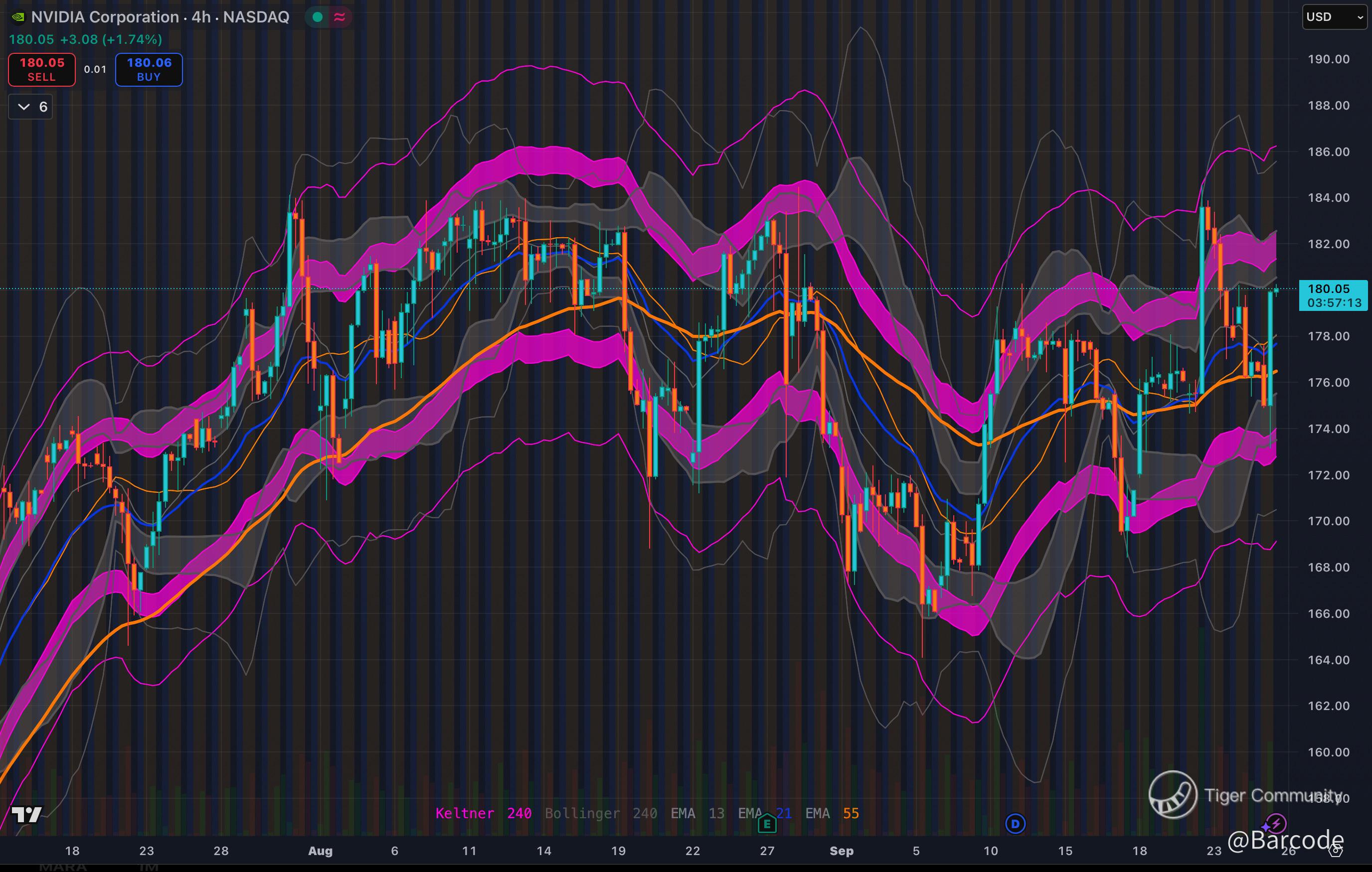
Task: Click the 190.00 price scale label
Action: (x=1329, y=59)
